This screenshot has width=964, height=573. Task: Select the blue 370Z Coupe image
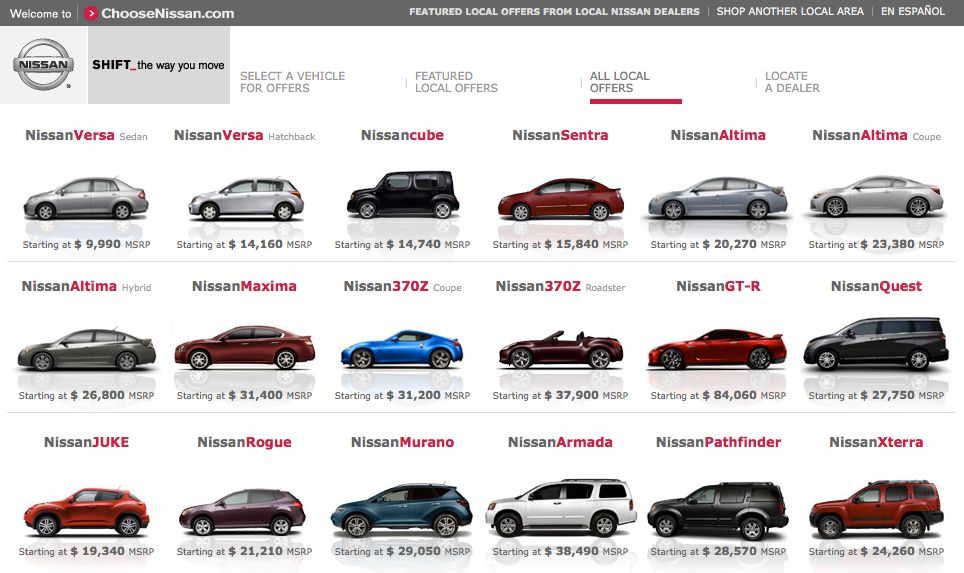pyautogui.click(x=402, y=349)
